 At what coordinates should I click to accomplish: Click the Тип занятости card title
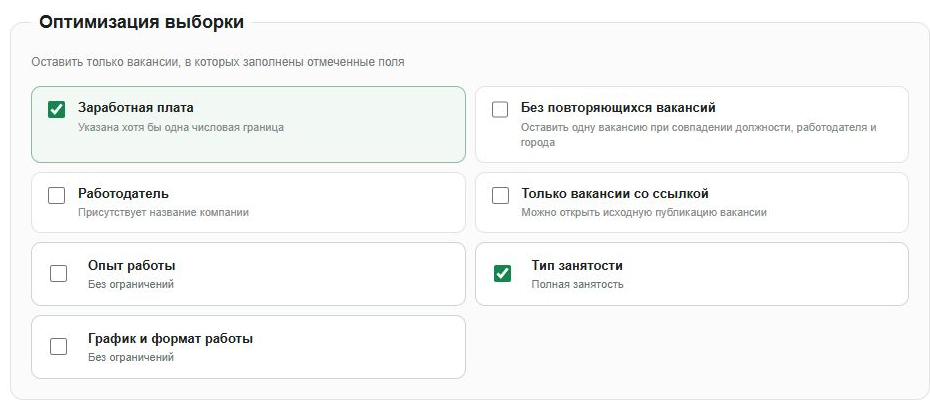(x=577, y=266)
